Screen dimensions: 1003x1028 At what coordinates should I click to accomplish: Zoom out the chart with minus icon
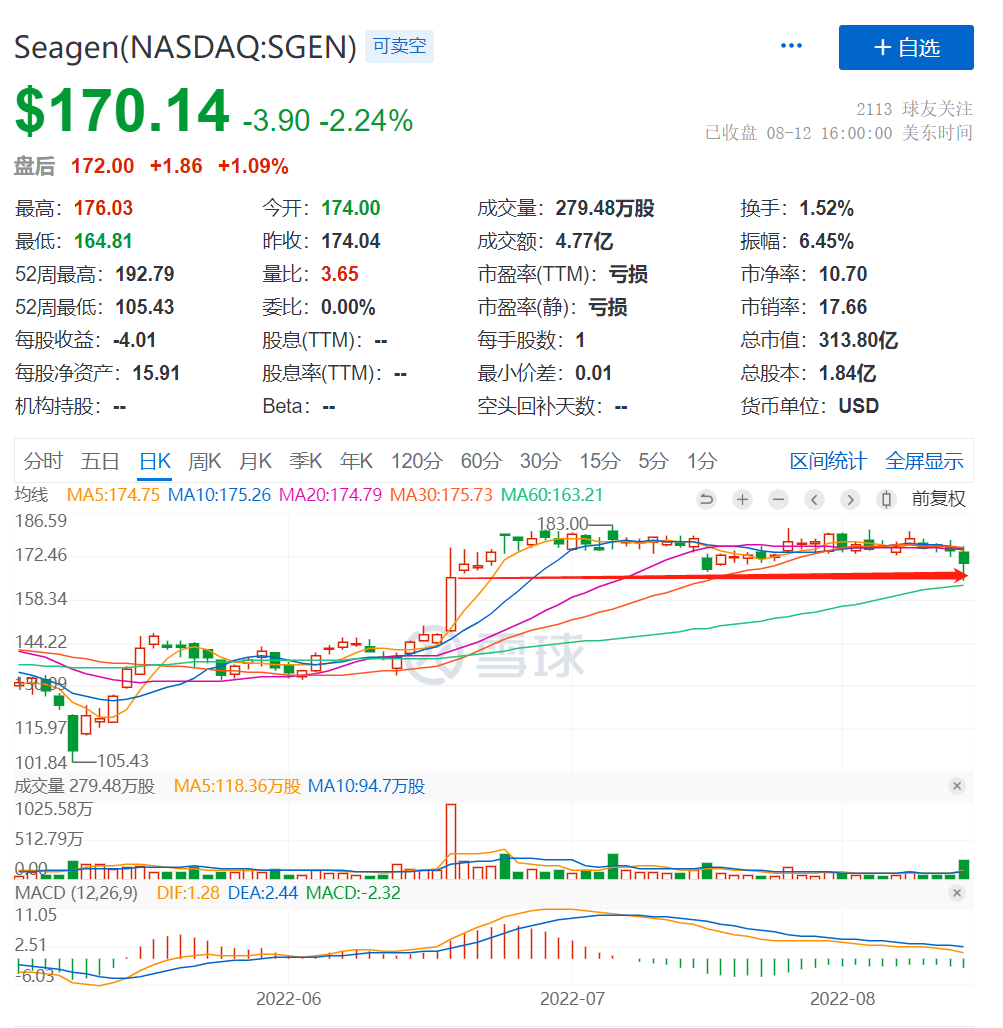pos(778,499)
